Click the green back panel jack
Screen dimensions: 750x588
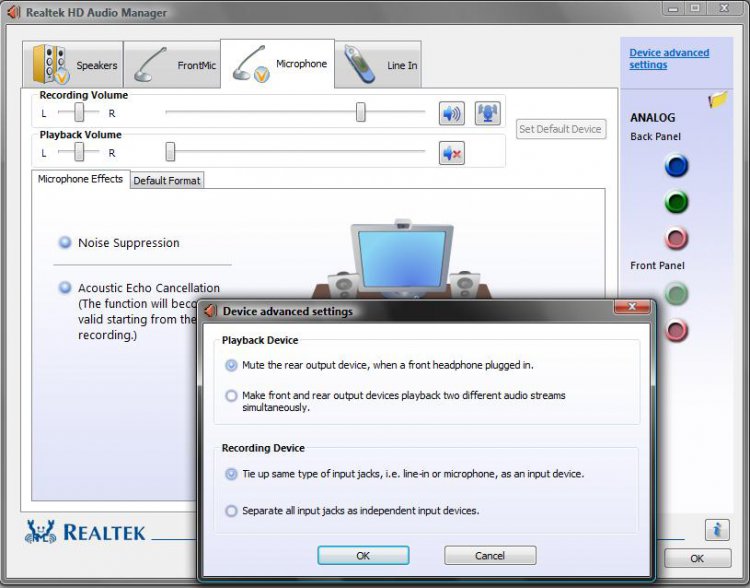[x=676, y=202]
